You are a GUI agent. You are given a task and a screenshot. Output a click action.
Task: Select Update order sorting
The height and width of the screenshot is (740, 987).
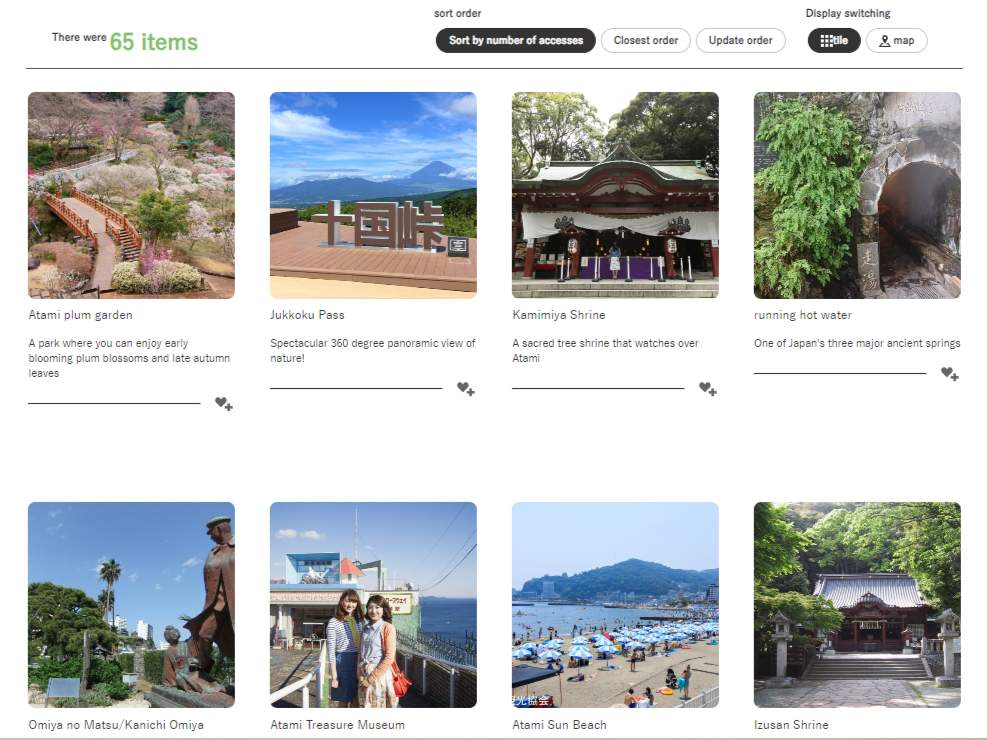(x=740, y=41)
